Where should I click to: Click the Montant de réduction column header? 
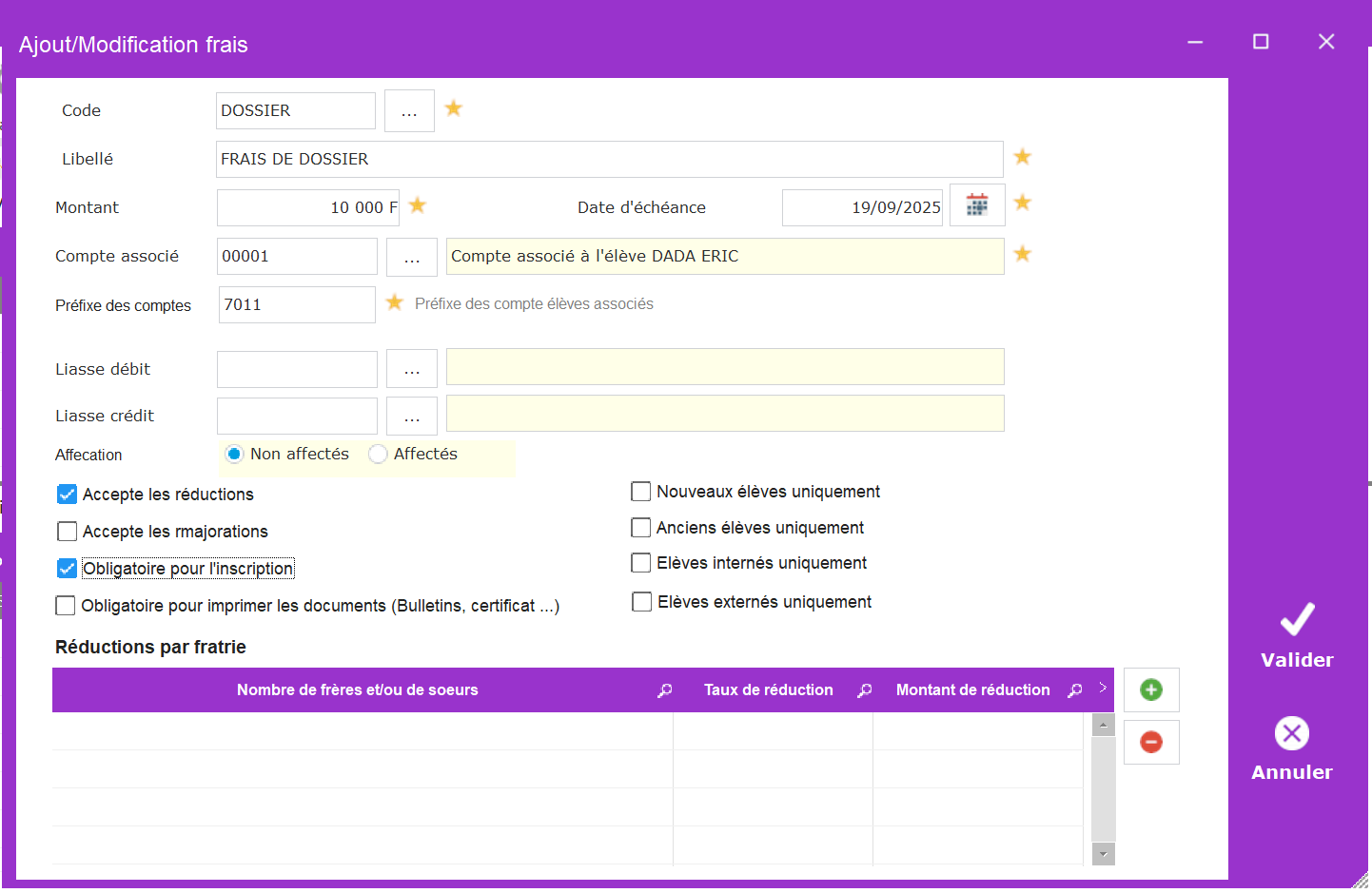click(972, 690)
